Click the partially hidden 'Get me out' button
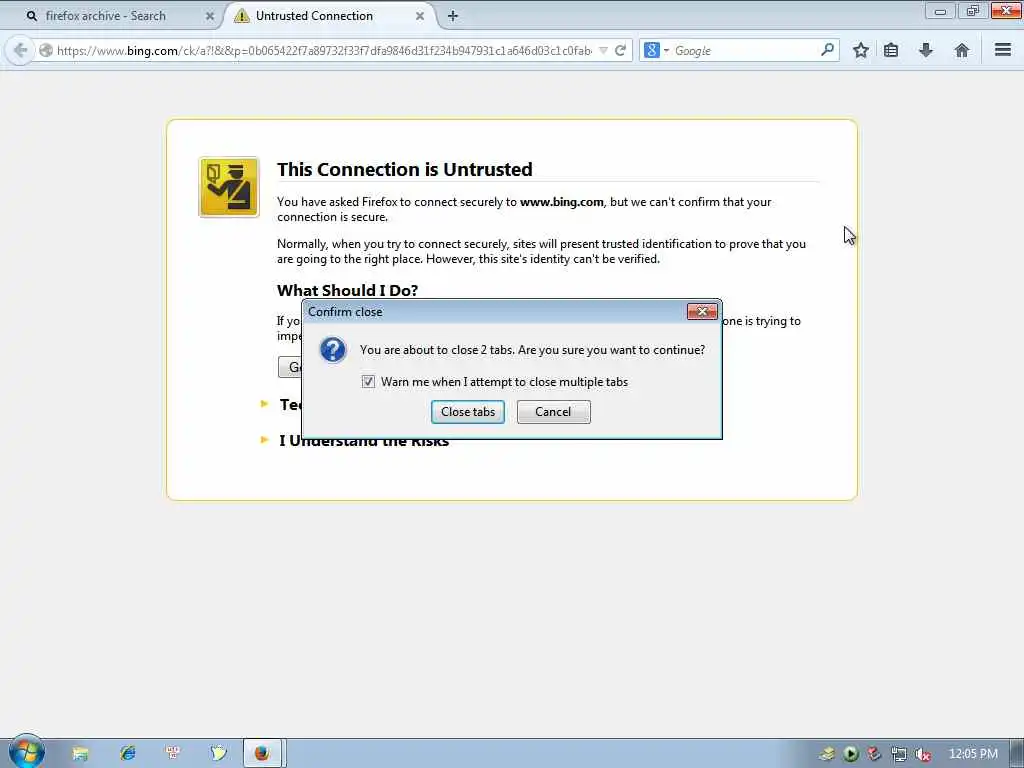1024x768 pixels. (290, 367)
